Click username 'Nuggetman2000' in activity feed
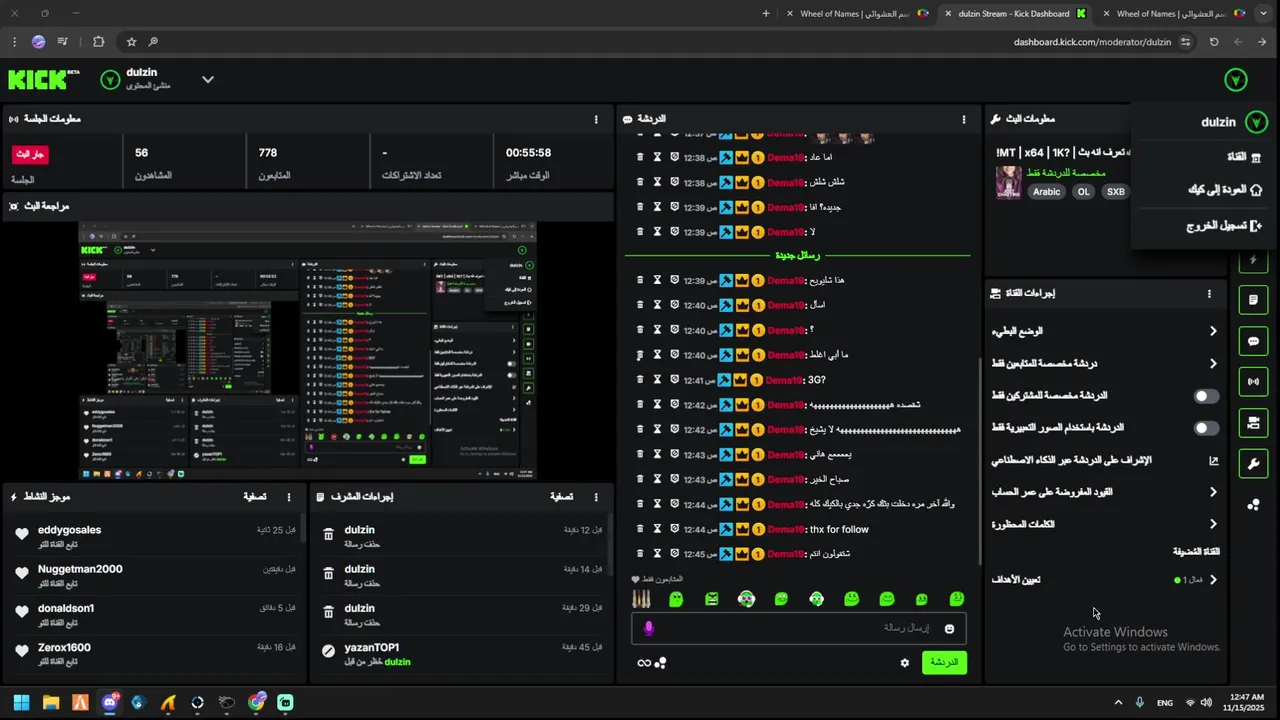 (x=80, y=569)
